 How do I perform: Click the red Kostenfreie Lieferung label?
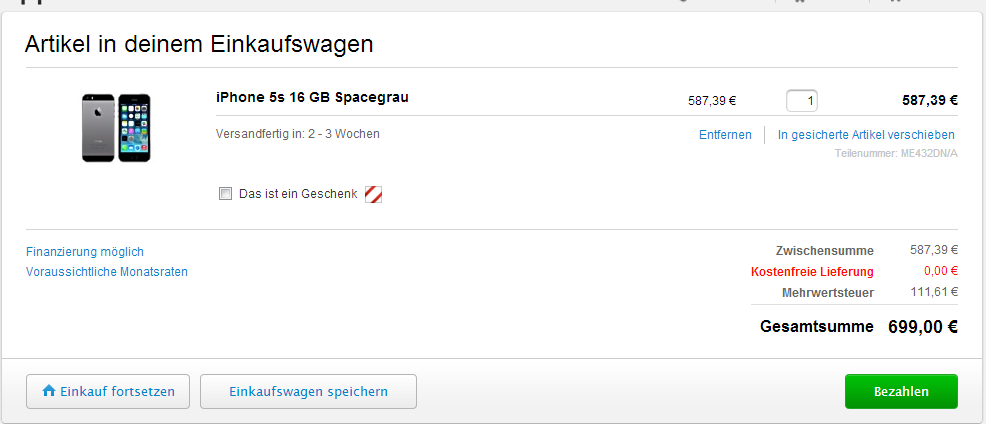tap(811, 271)
